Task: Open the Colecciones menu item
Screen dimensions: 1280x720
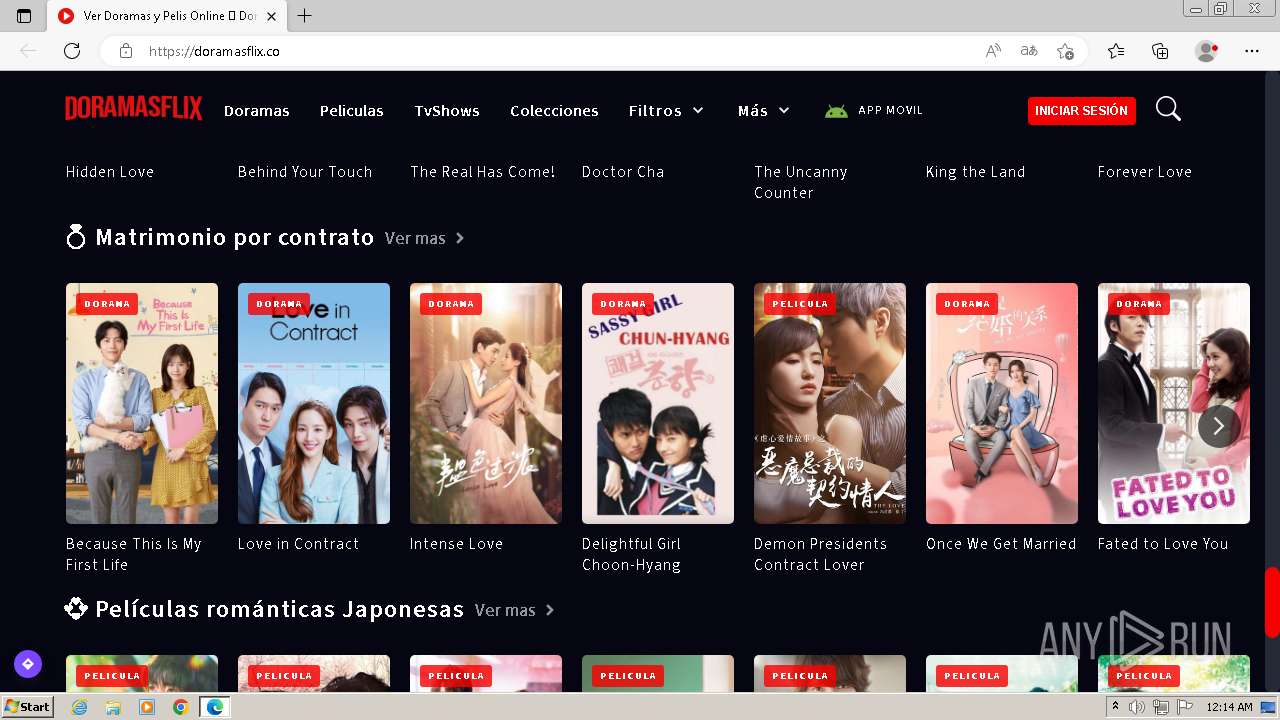Action: click(x=554, y=111)
